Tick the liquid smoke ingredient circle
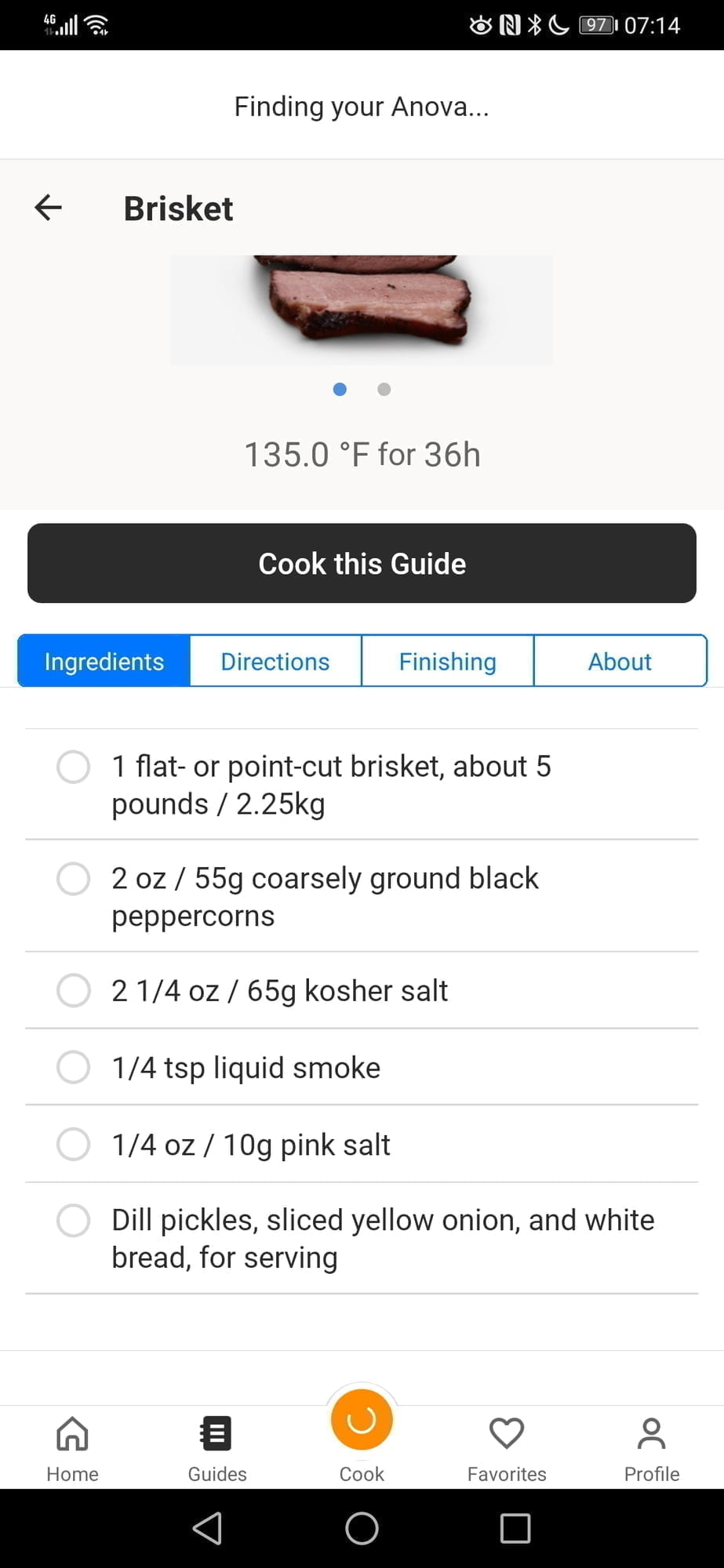The width and height of the screenshot is (724, 1568). [74, 1067]
